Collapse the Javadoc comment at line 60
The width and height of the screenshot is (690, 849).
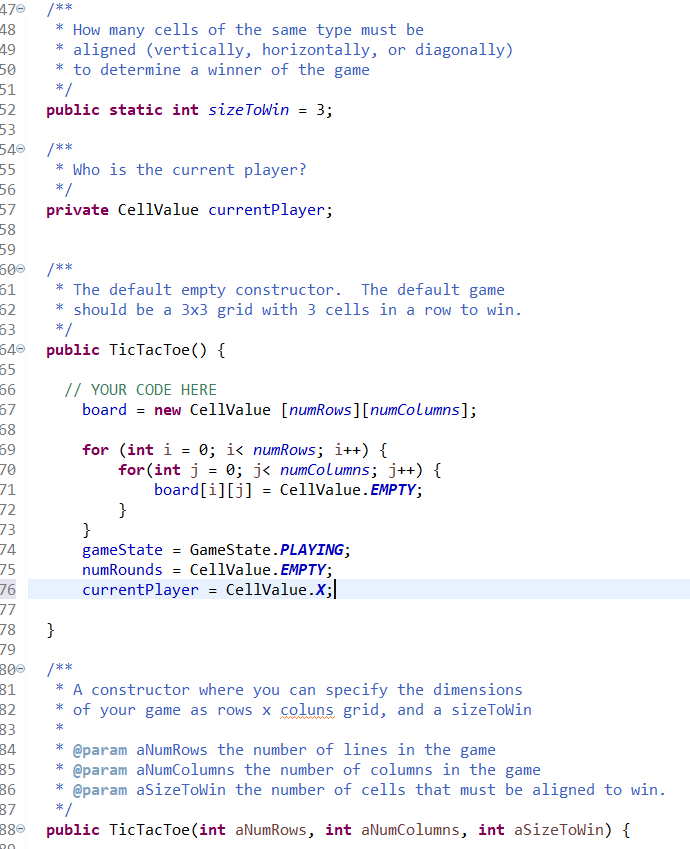(x=21, y=269)
